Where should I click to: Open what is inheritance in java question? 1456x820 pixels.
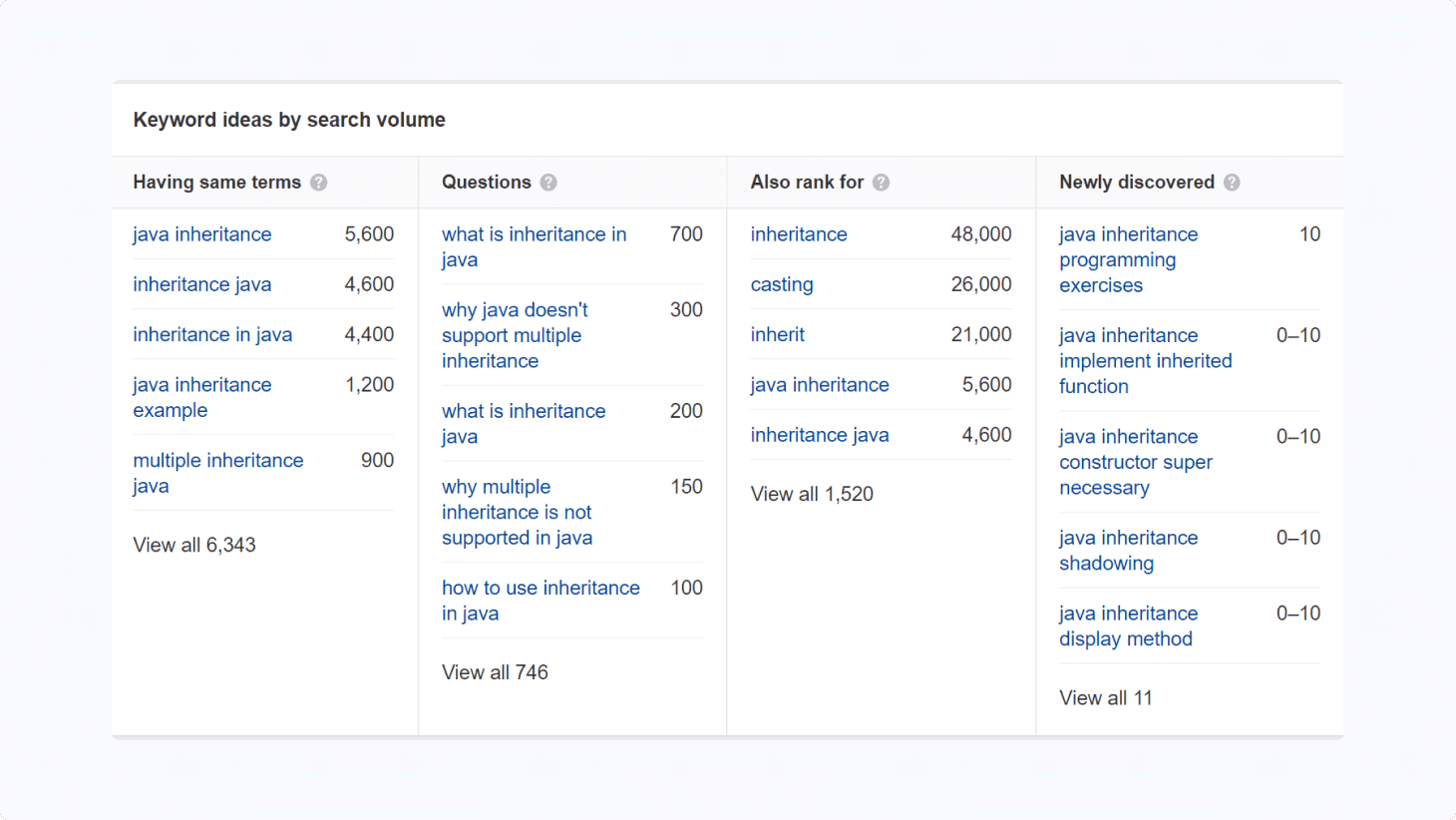(534, 246)
